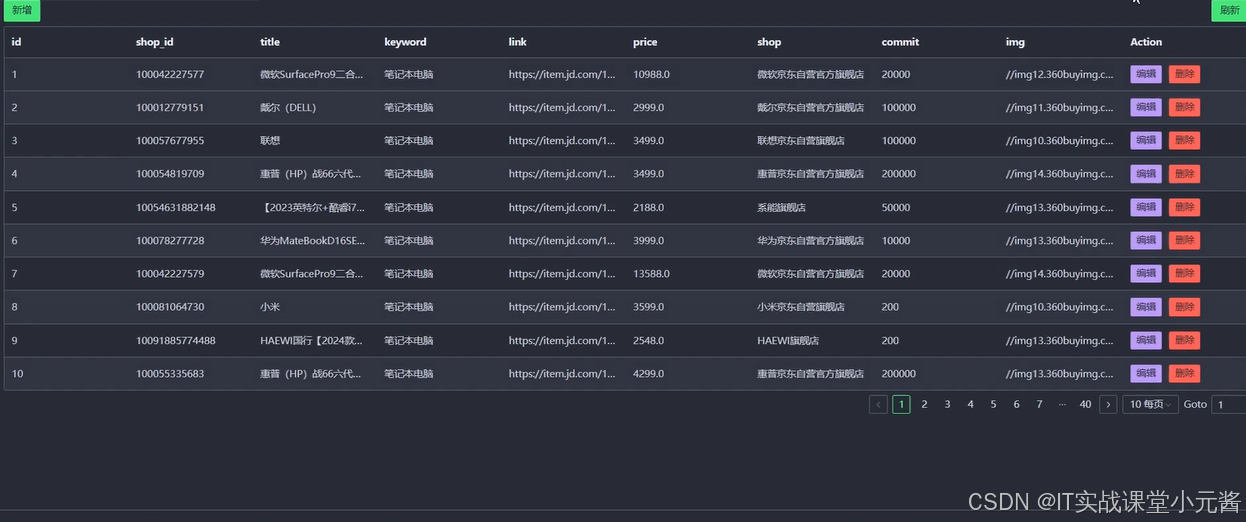Delete the 华为MateBookD16SE row

[x=1184, y=240]
